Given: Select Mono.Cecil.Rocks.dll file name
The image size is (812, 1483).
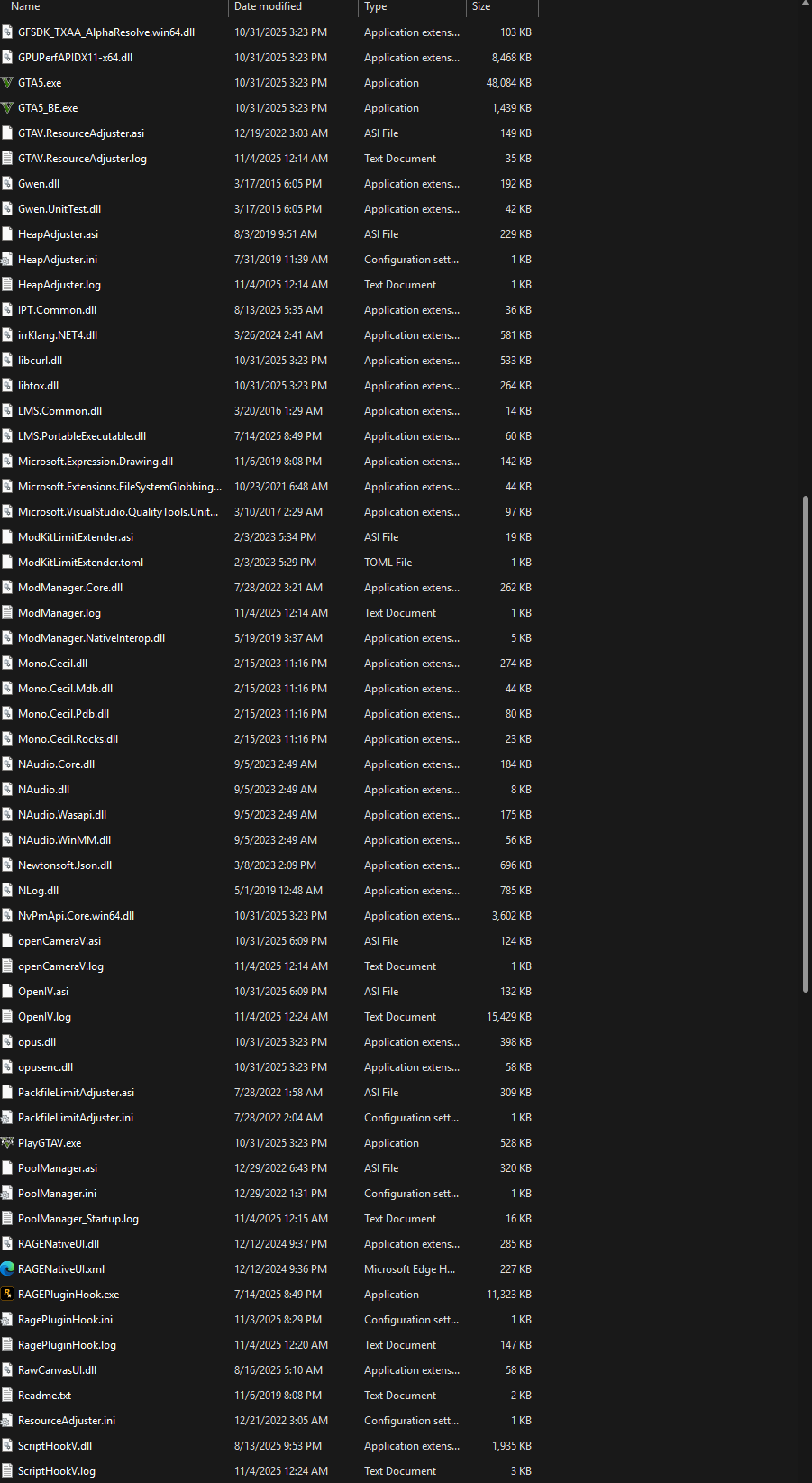Looking at the screenshot, I should click(x=68, y=739).
